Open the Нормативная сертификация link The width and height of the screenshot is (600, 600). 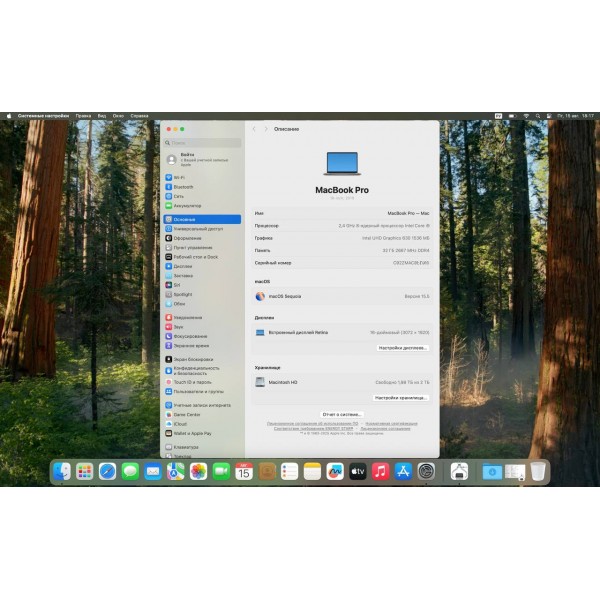tap(391, 424)
